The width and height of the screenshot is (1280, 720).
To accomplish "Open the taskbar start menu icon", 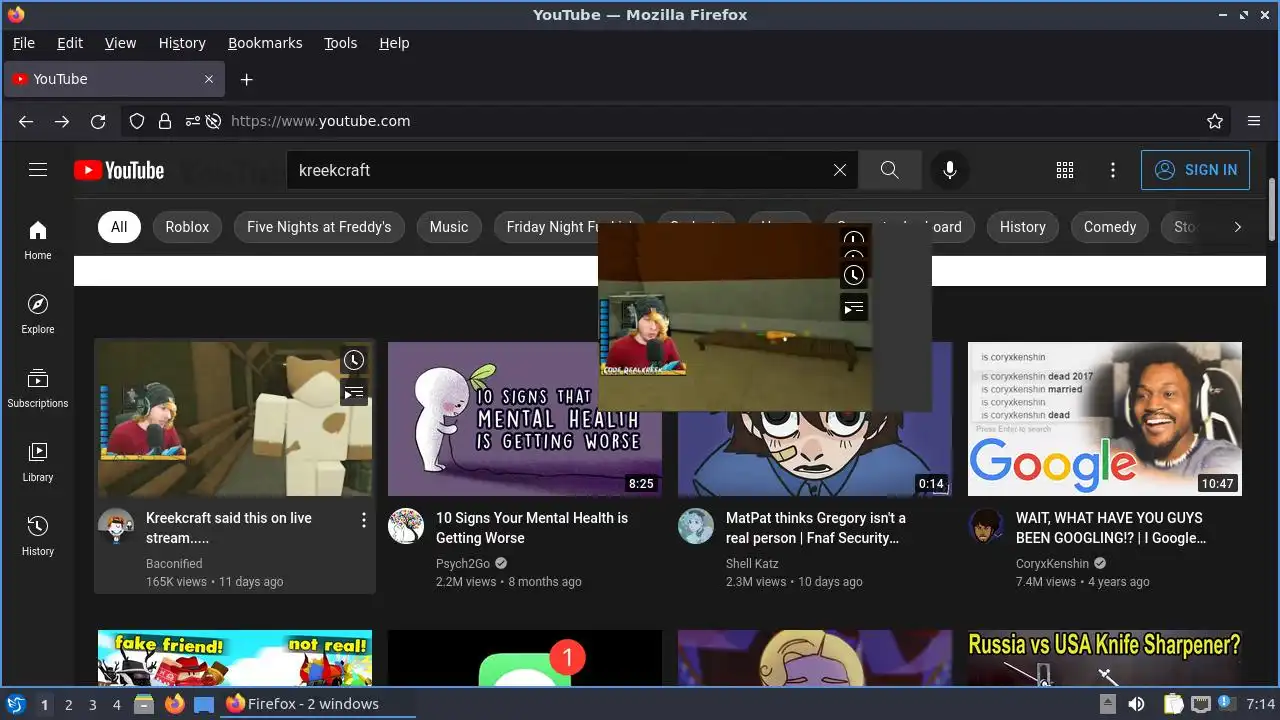I will [x=15, y=704].
